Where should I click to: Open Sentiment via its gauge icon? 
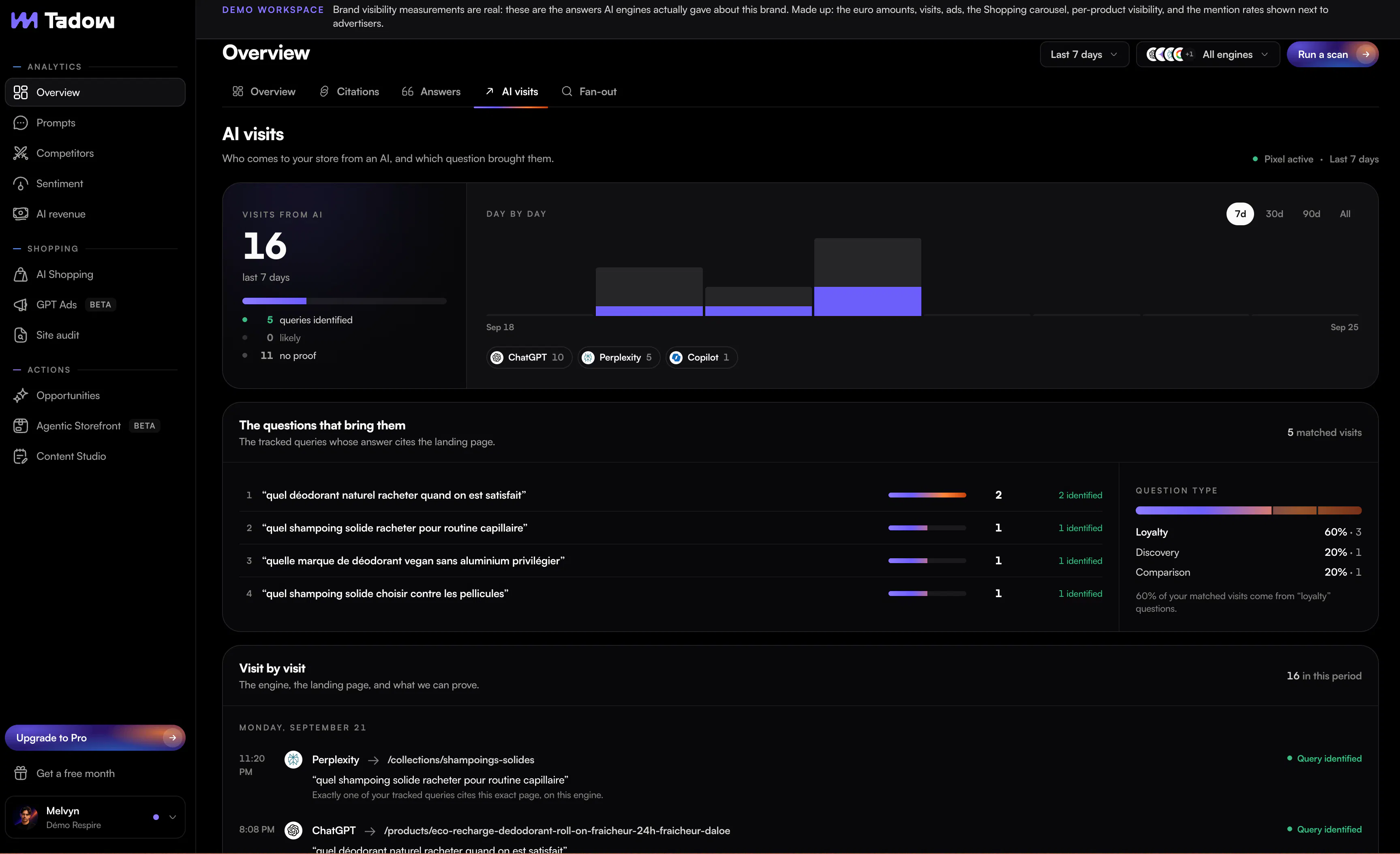point(20,184)
